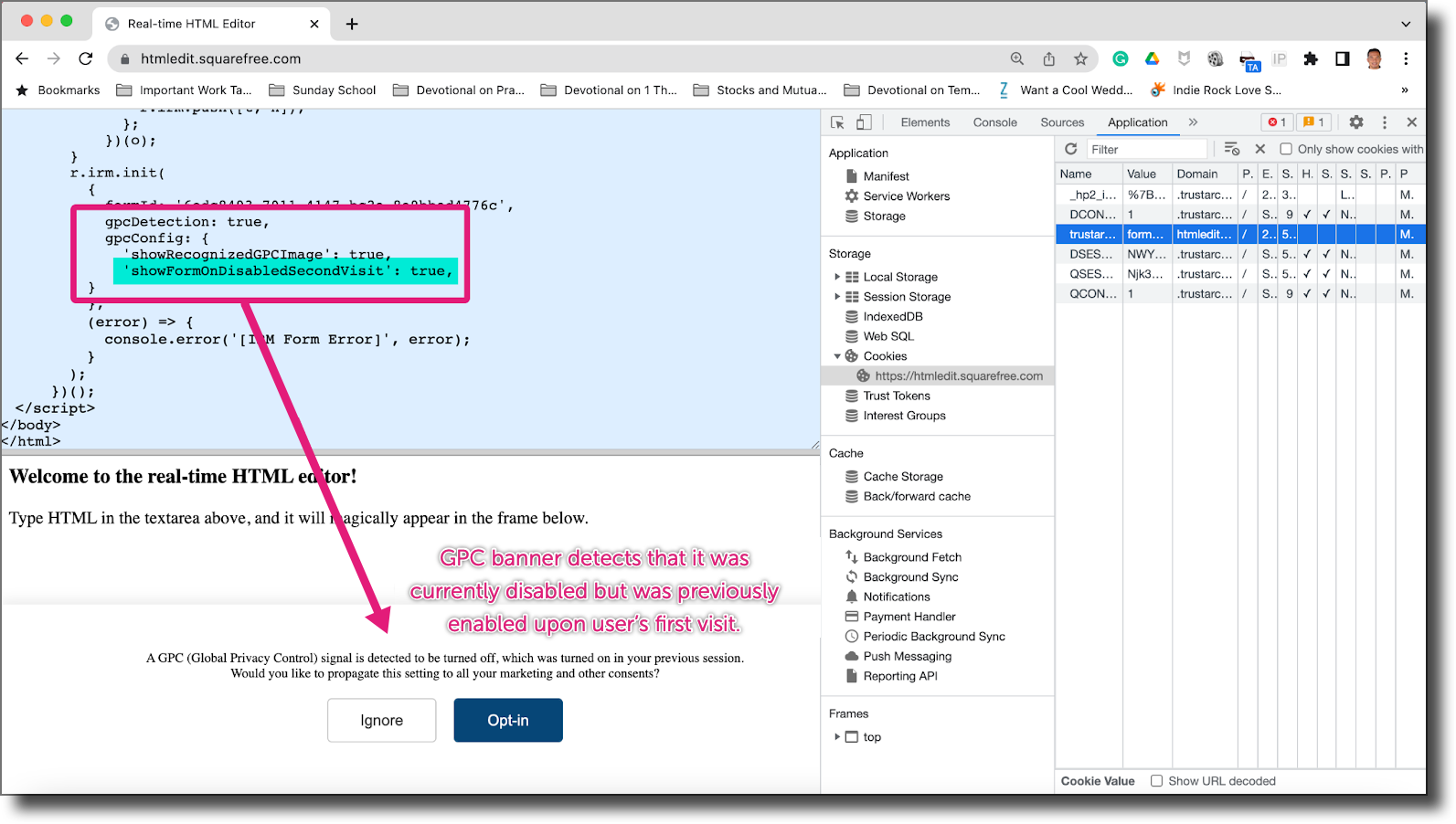
Task: Close the DevTools panel
Action: [x=1412, y=122]
